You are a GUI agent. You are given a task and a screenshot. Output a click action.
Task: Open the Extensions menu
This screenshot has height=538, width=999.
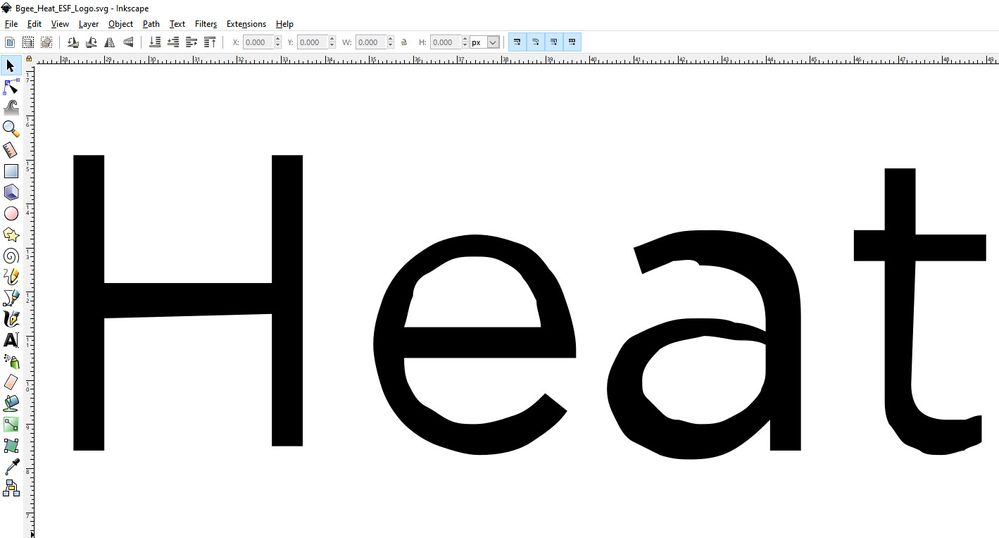point(246,24)
